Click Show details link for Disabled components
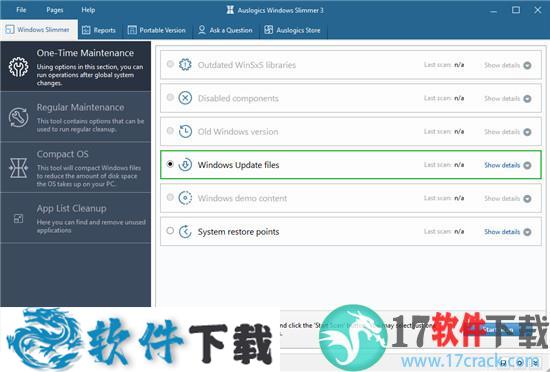The width and height of the screenshot is (550, 372). 502,99
